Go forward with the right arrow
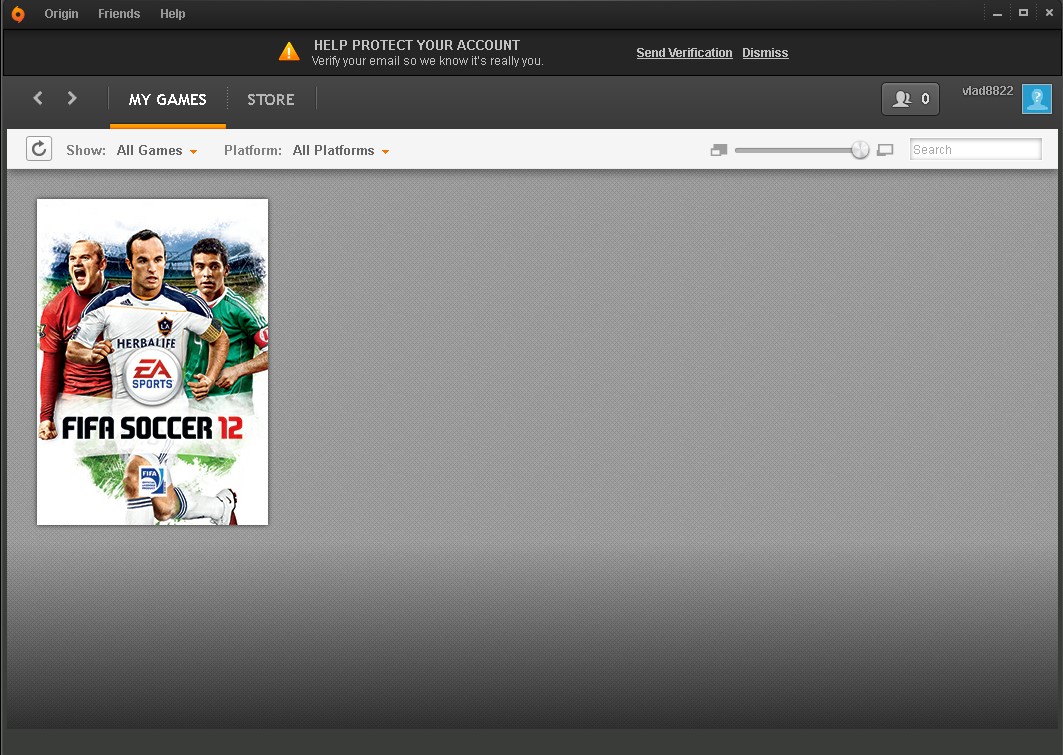The height and width of the screenshot is (755, 1063). [72, 98]
